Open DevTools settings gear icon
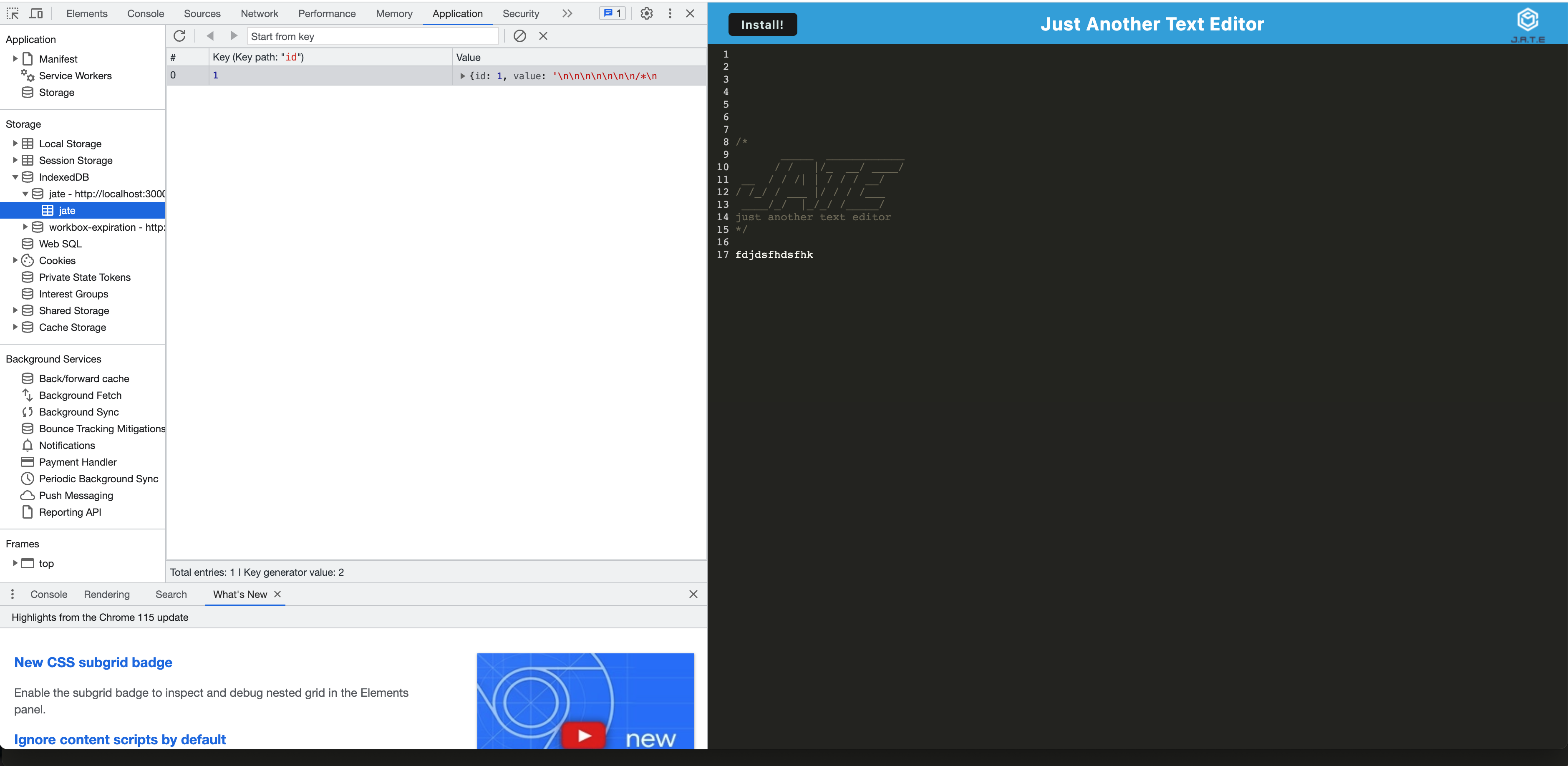Image resolution: width=1568 pixels, height=766 pixels. (646, 13)
